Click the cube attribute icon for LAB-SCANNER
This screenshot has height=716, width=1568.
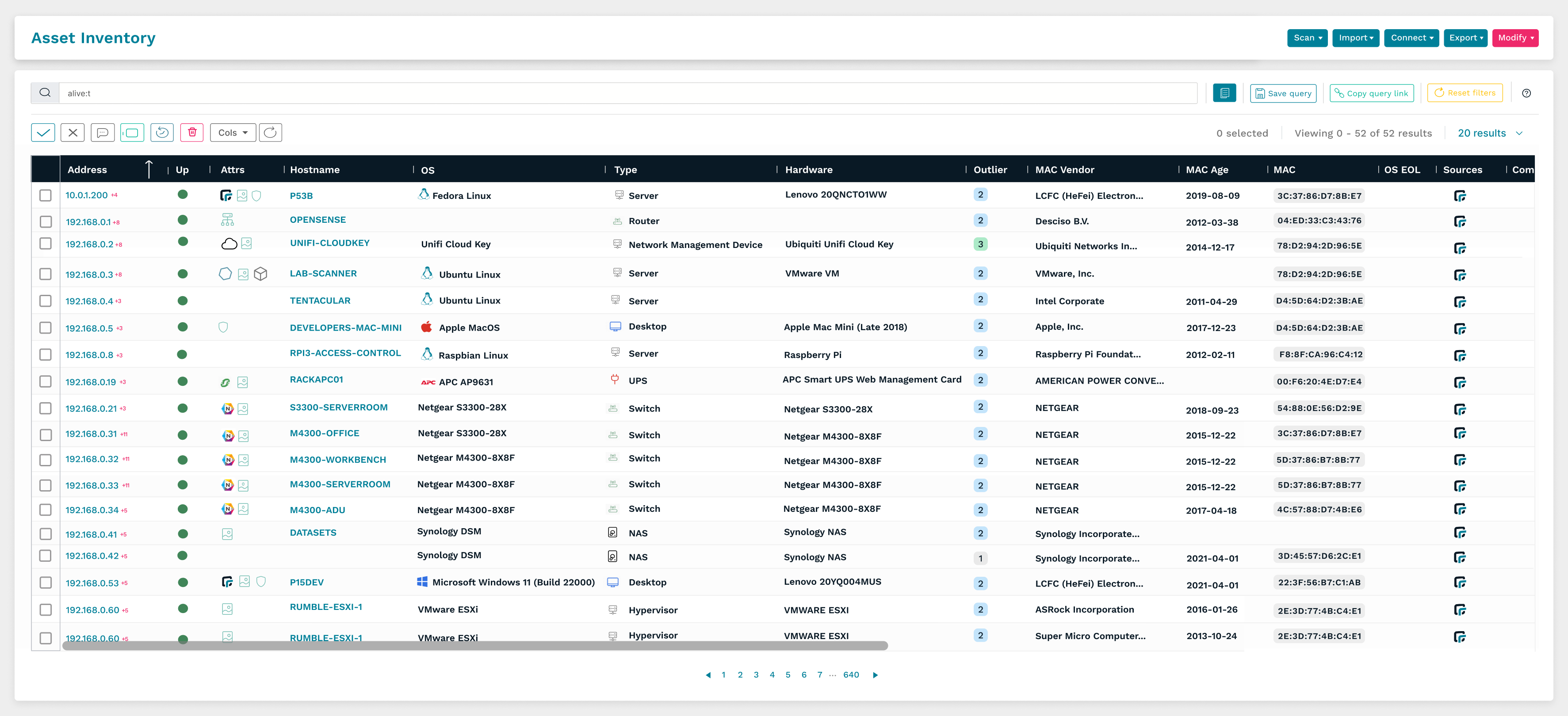pos(260,274)
